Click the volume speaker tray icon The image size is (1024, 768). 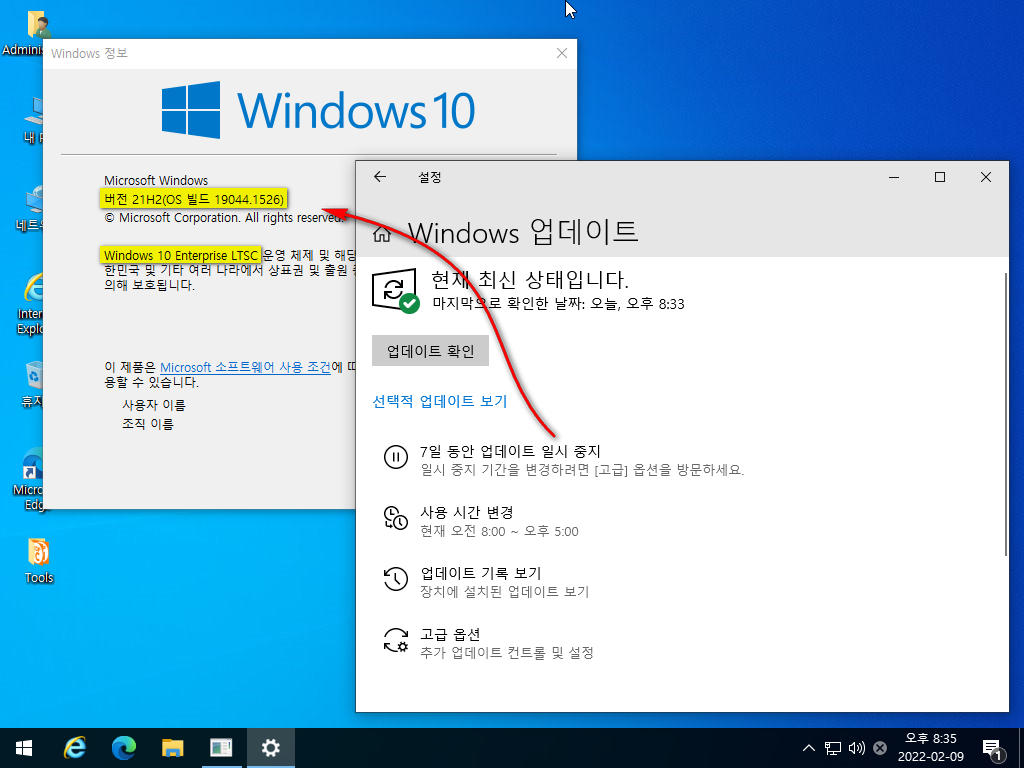pyautogui.click(x=856, y=748)
